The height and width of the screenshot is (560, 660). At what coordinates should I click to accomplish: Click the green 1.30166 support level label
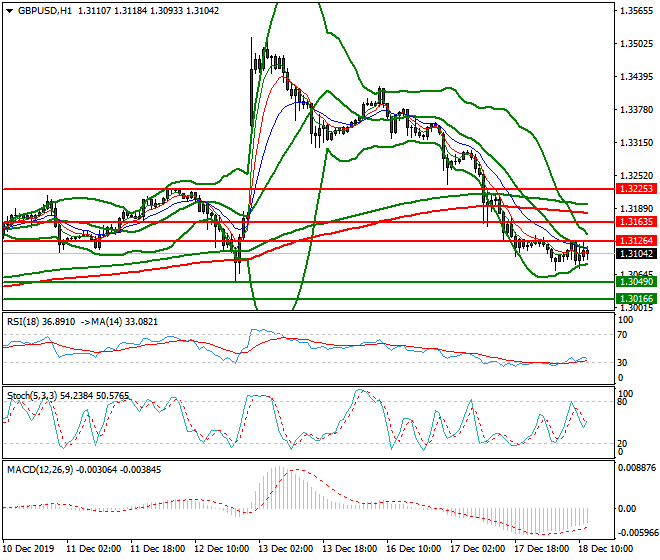tap(636, 299)
